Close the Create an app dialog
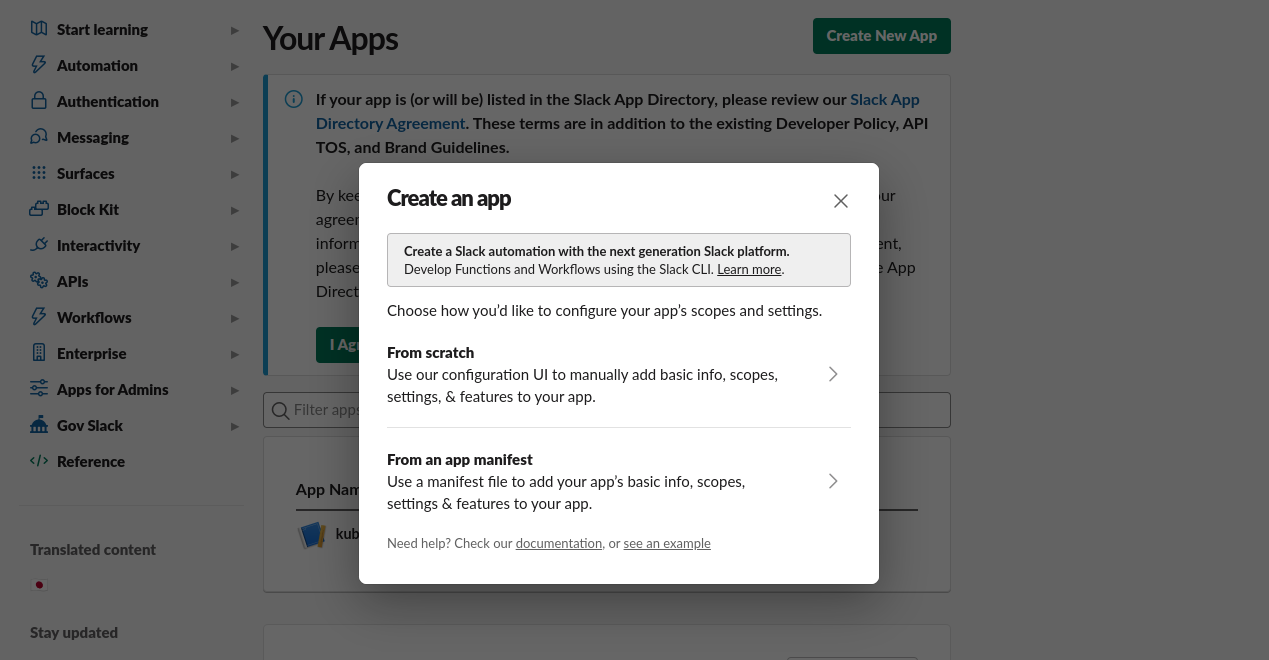The width and height of the screenshot is (1269, 660). click(x=840, y=201)
